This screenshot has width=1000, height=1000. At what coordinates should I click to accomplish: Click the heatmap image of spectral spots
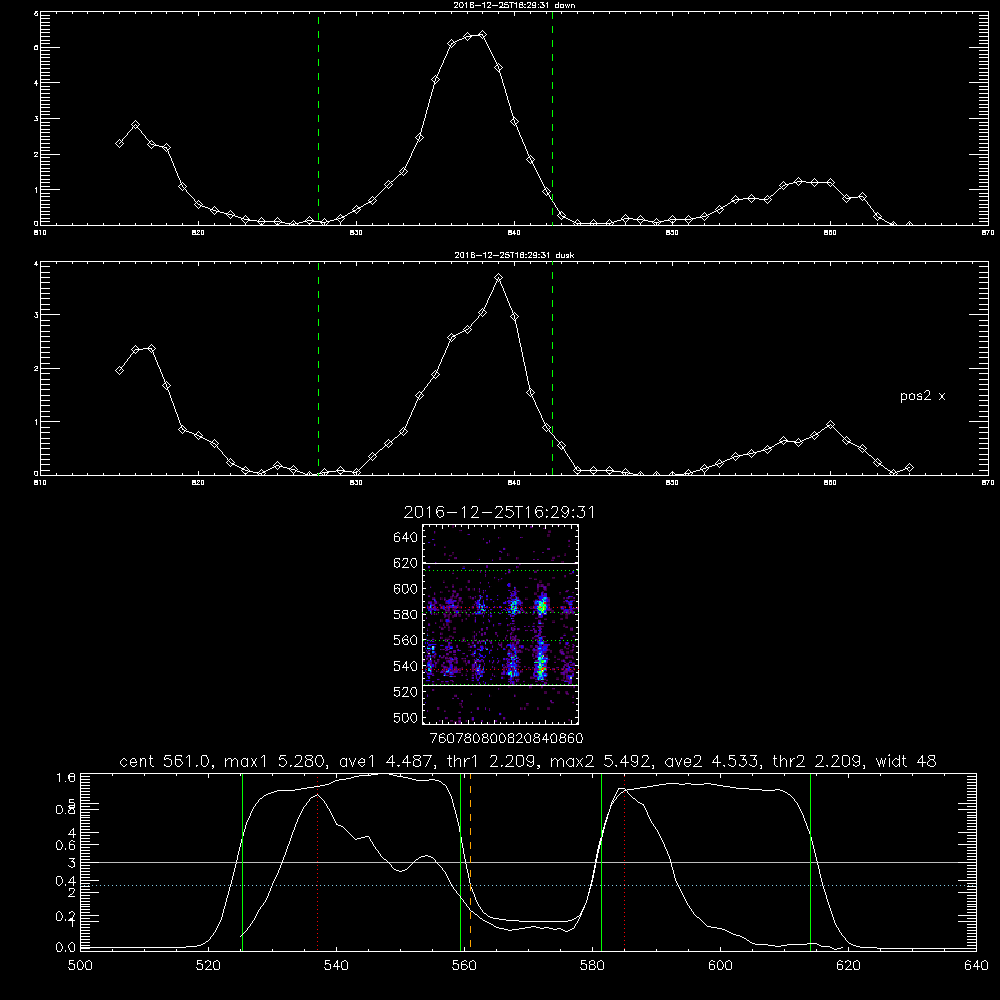point(501,624)
